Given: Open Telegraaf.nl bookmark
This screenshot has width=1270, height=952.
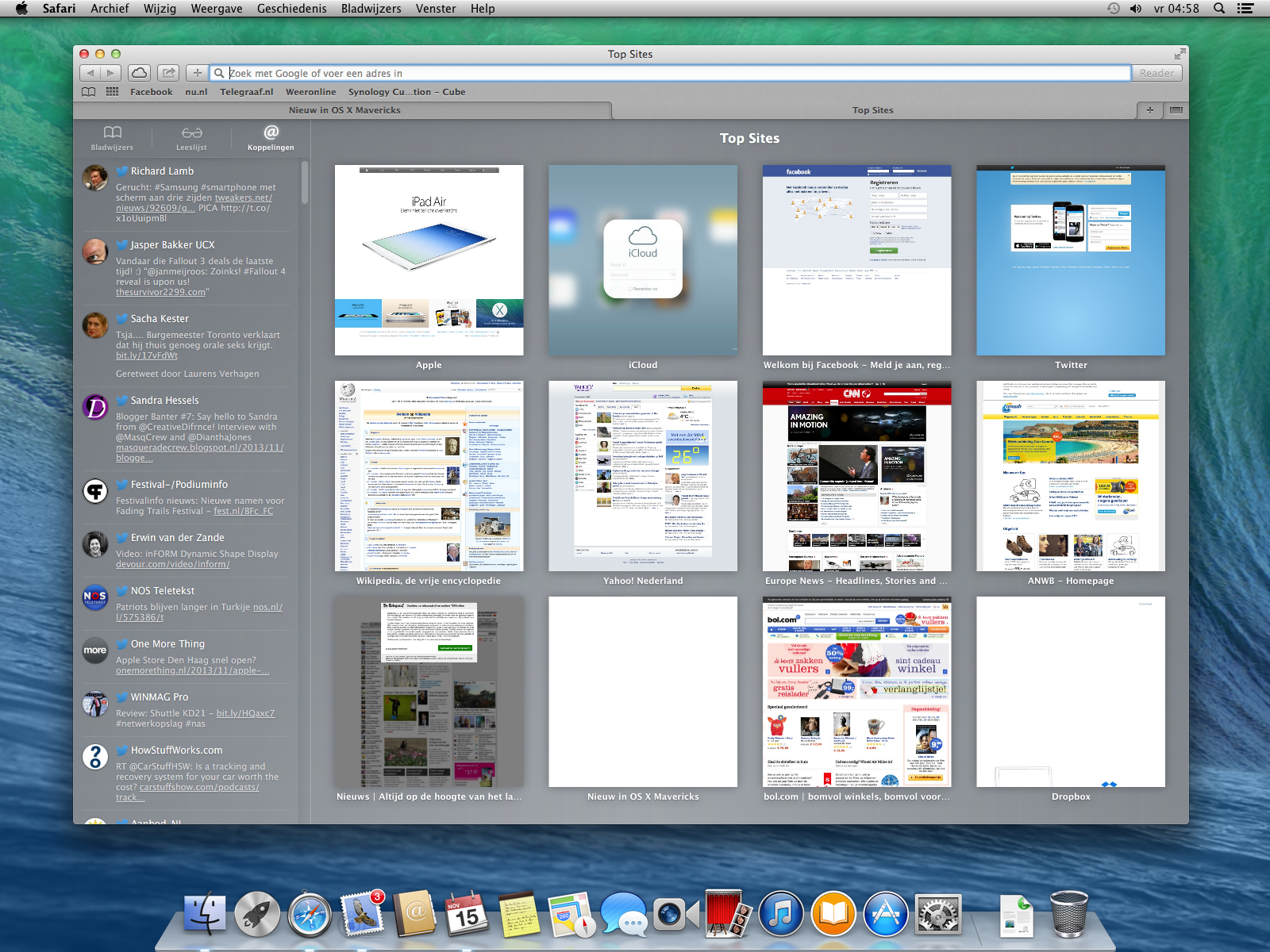Looking at the screenshot, I should coord(247,92).
